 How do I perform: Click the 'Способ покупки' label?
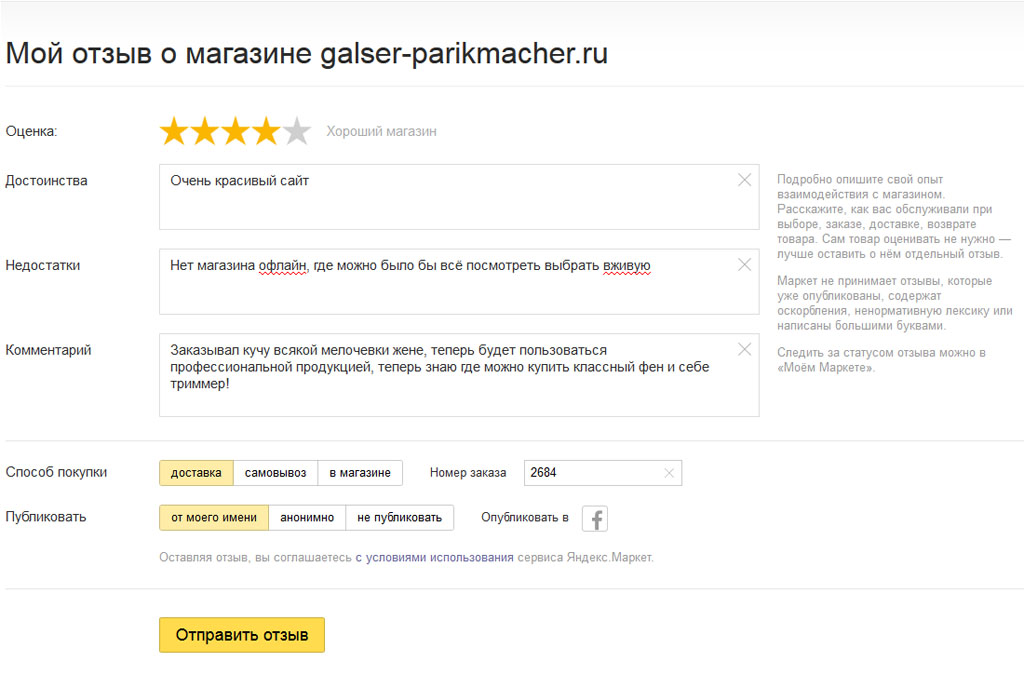[56, 472]
